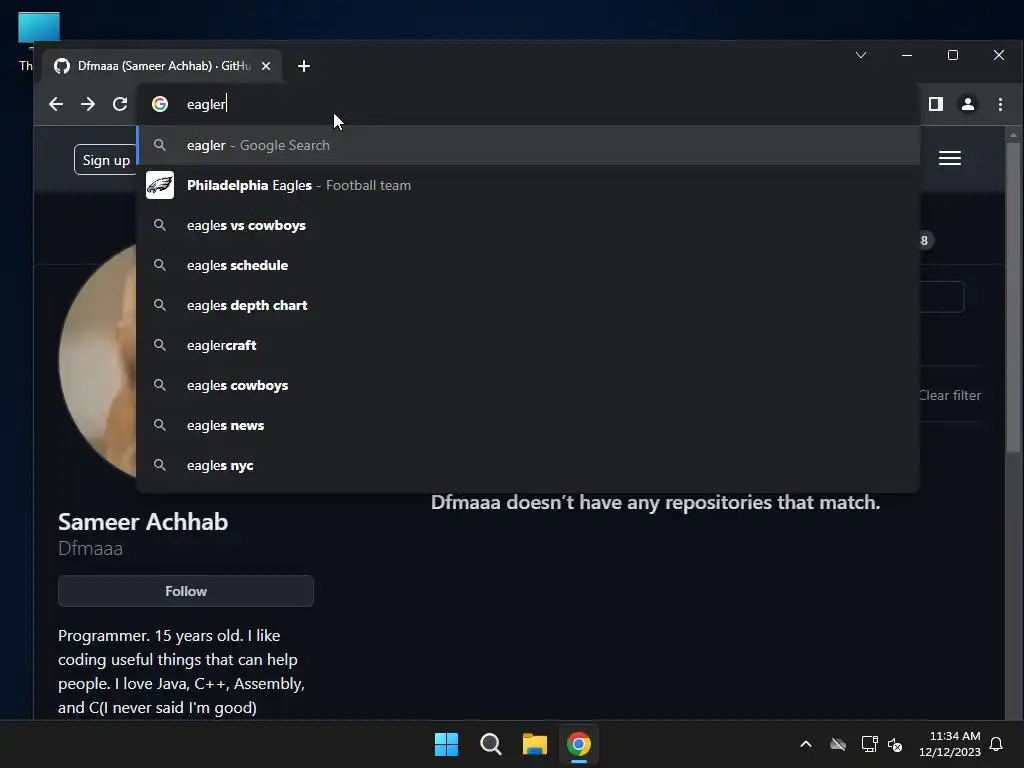Viewport: 1024px width, 768px height.
Task: Pick 'eagles schedule' suggestion
Action: (x=528, y=265)
